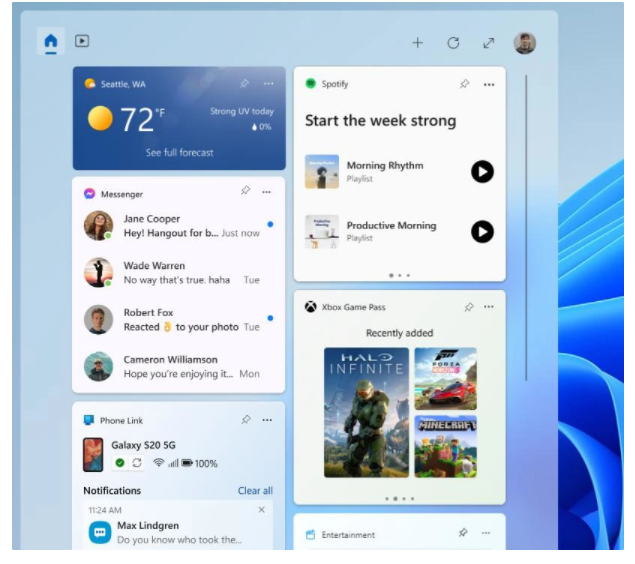
Task: Click the green connected status icon
Action: (x=120, y=463)
